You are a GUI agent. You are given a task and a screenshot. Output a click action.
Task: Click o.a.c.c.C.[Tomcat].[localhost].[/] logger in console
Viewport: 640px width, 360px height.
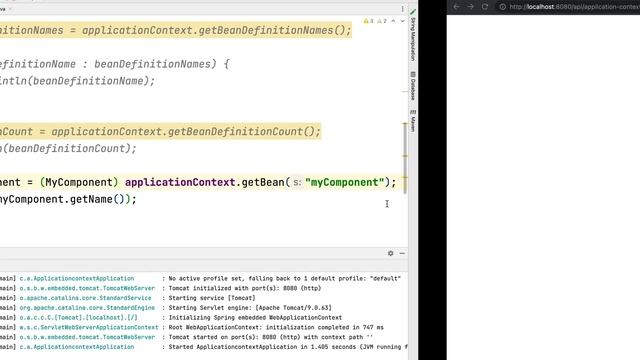(78, 318)
